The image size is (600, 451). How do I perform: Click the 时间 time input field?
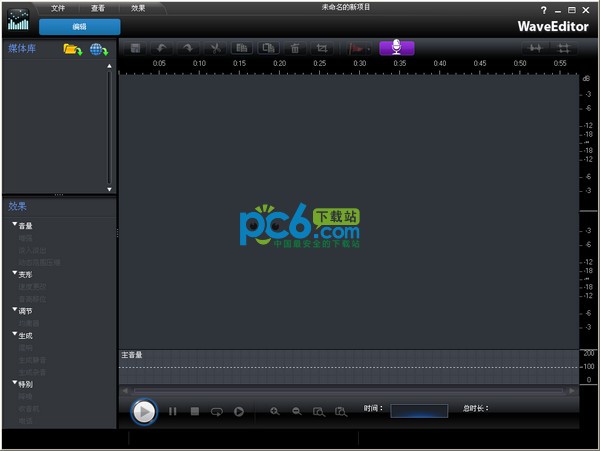click(419, 411)
